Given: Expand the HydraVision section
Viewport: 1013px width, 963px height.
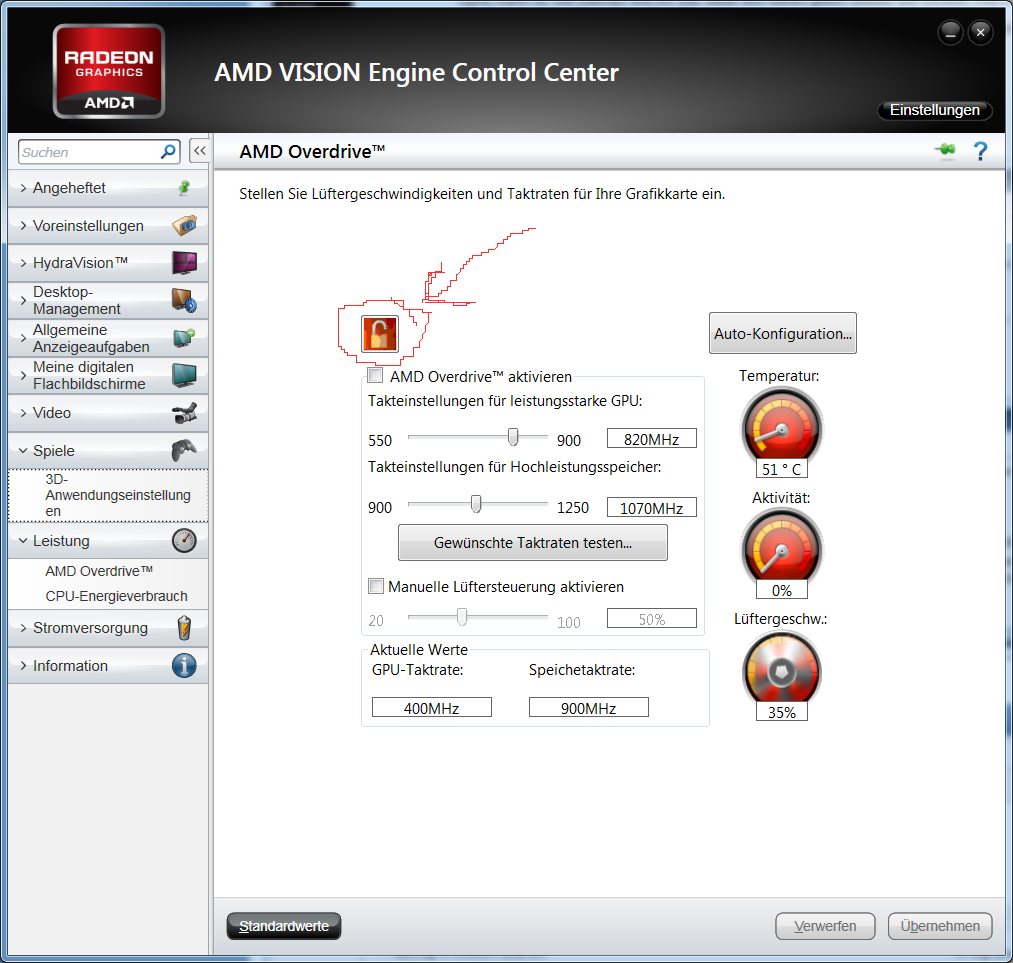Looking at the screenshot, I should [x=23, y=263].
